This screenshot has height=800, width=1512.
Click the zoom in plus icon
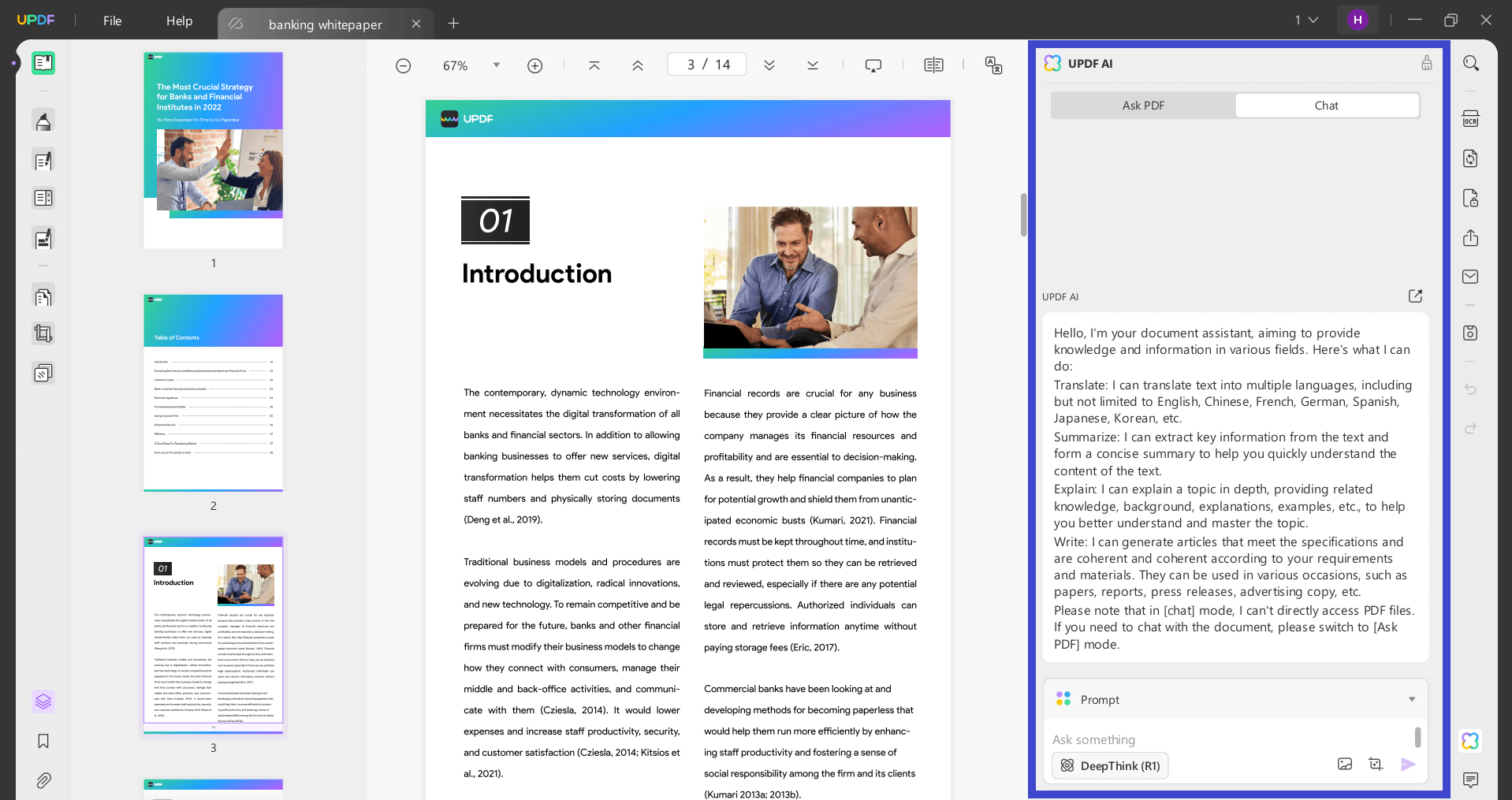[x=534, y=65]
